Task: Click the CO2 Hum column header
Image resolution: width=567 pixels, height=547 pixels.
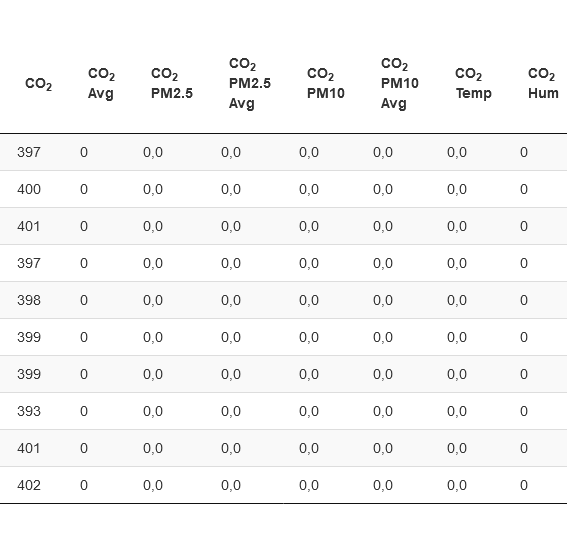Action: pyautogui.click(x=543, y=84)
